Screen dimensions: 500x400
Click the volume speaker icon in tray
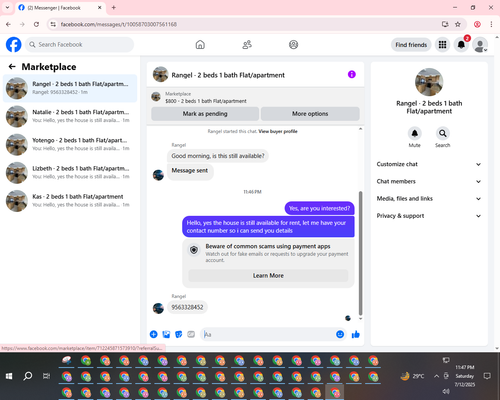click(x=446, y=391)
